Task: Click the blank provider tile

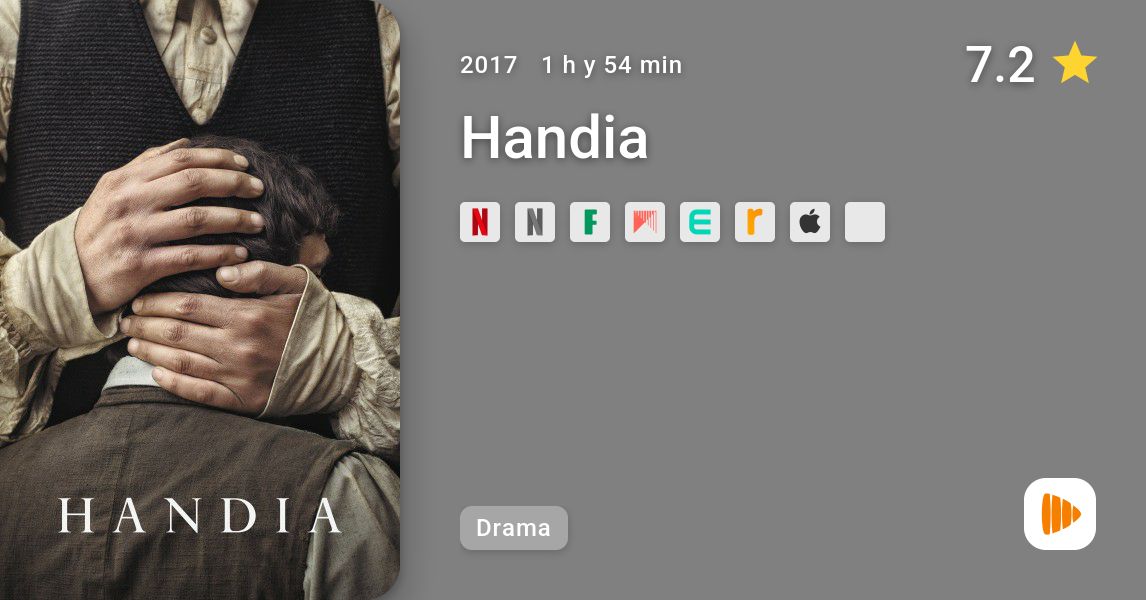Action: click(x=865, y=222)
